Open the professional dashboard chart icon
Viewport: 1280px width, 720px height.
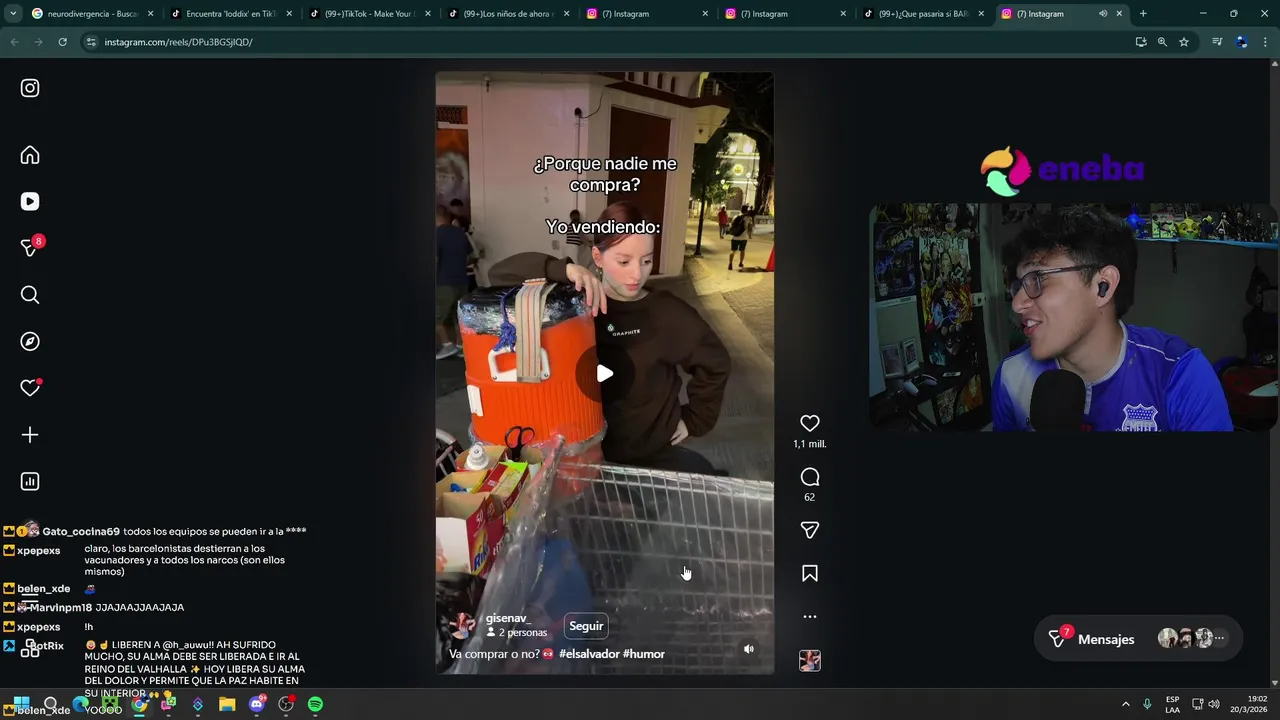pyautogui.click(x=30, y=482)
